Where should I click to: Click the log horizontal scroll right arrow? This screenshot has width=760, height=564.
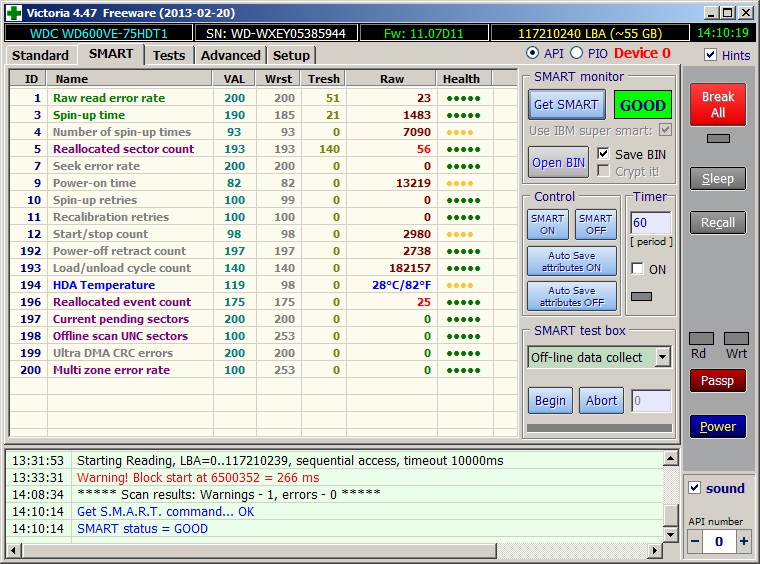(655, 550)
